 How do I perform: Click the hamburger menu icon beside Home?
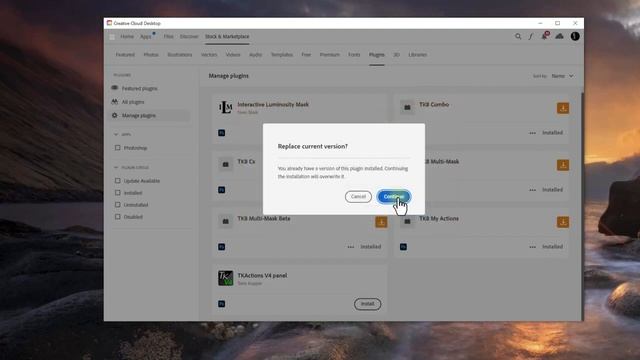point(112,37)
